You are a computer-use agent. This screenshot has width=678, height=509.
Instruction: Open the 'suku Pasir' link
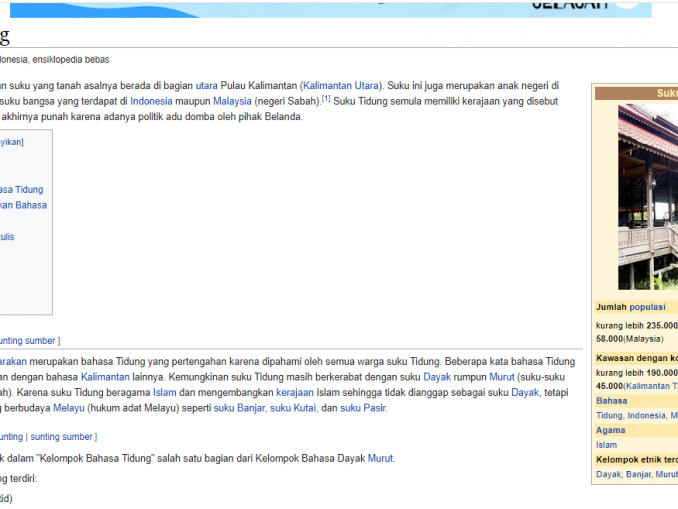click(x=363, y=408)
